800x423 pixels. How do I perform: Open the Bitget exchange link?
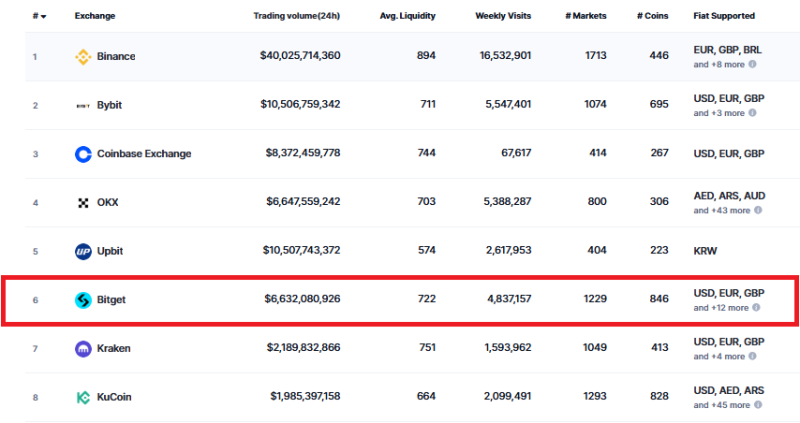[x=111, y=300]
